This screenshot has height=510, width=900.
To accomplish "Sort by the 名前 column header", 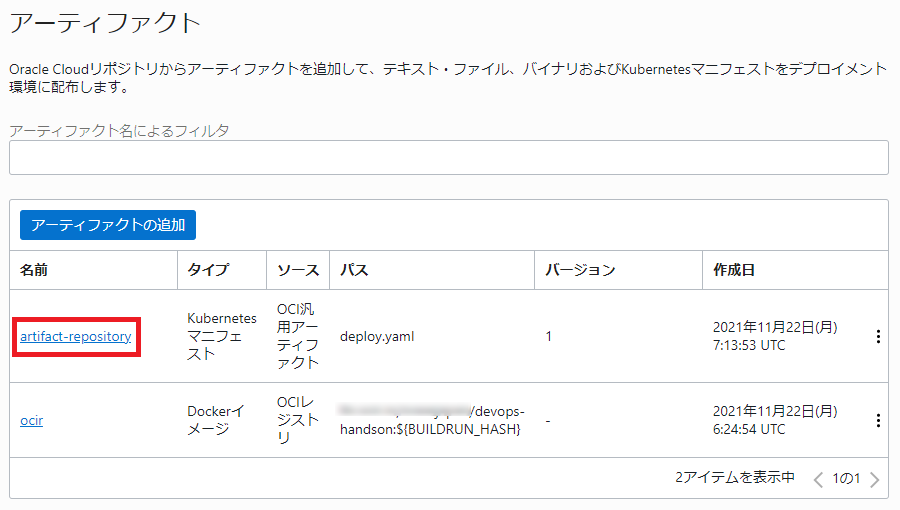I will point(34,270).
